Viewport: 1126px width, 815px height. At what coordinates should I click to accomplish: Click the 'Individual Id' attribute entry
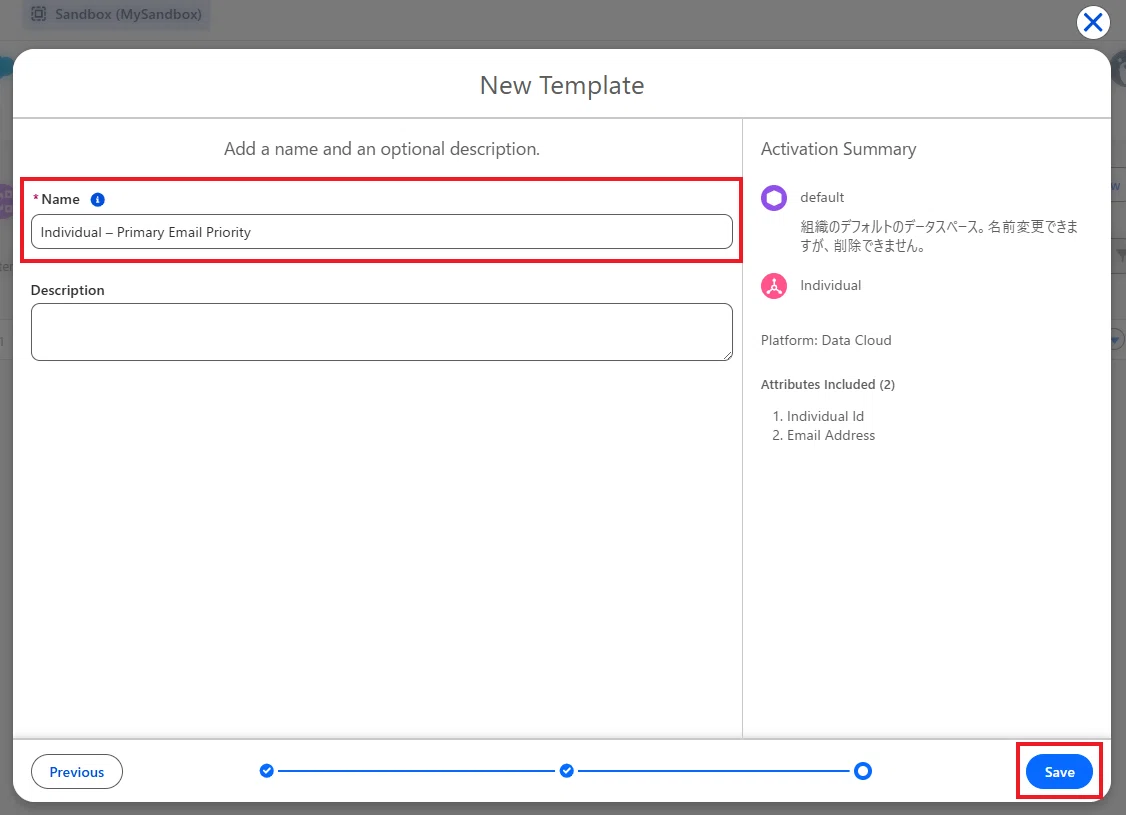(x=825, y=416)
